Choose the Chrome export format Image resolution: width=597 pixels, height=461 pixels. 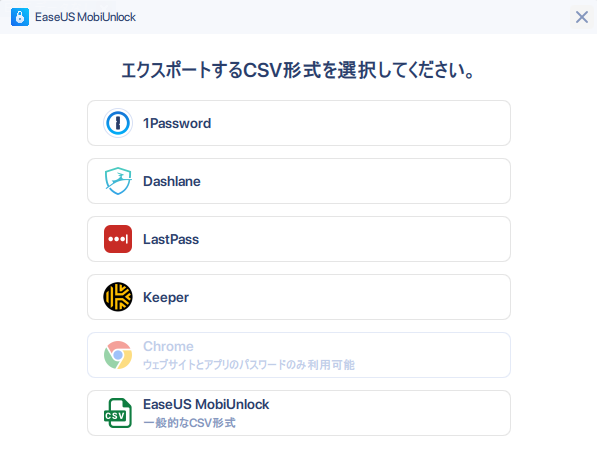pyautogui.click(x=299, y=355)
